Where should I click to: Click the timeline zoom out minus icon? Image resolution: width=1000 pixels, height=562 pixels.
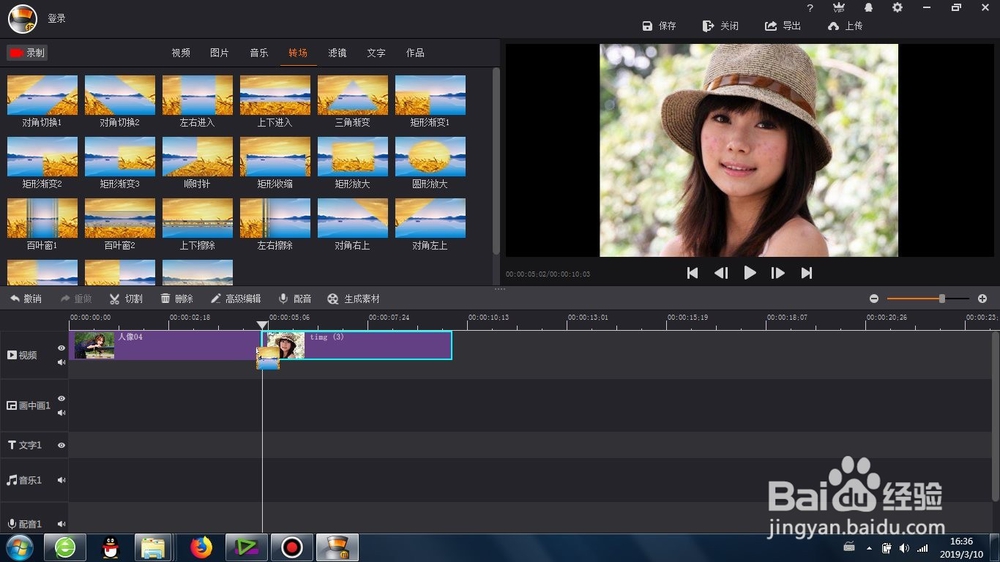(x=874, y=299)
